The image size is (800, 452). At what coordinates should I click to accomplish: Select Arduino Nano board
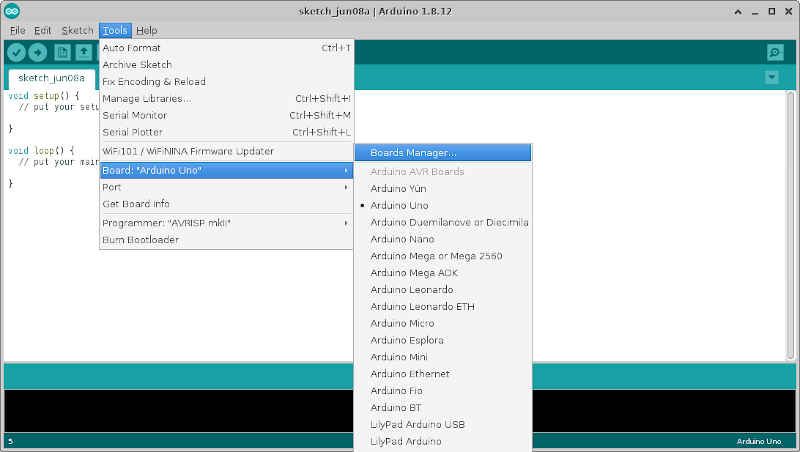click(443, 239)
